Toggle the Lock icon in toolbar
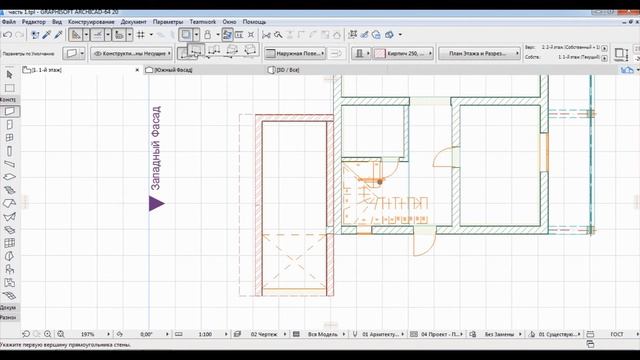This screenshot has height=360, width=640. click(x=207, y=35)
